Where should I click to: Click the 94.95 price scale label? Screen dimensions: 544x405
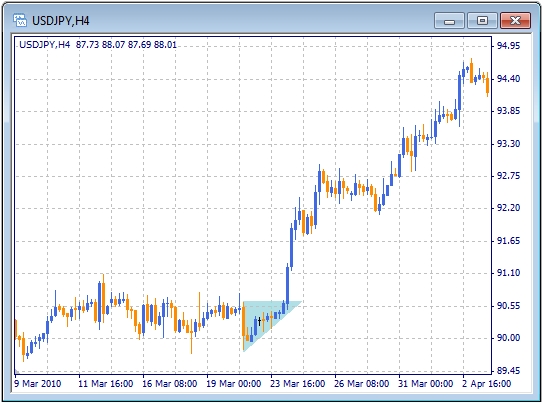click(x=508, y=45)
